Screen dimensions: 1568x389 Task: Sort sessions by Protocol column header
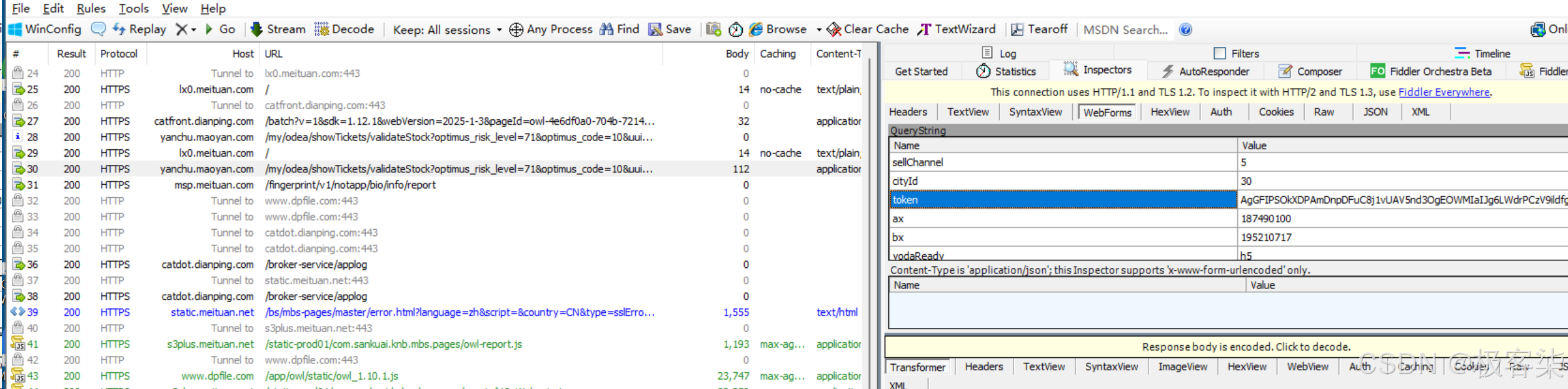(119, 54)
